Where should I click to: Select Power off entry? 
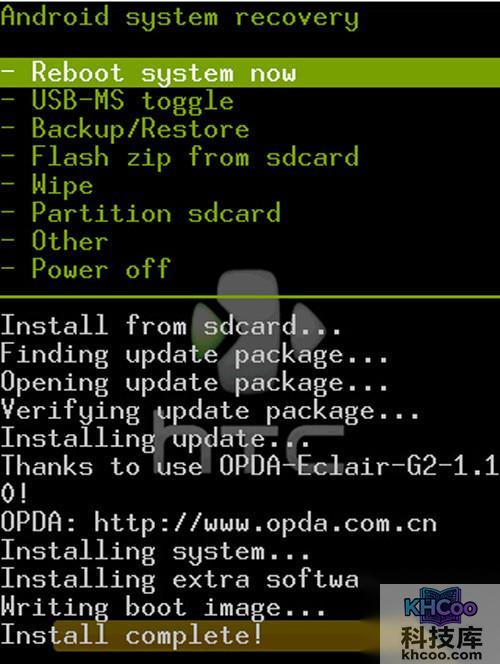tap(86, 268)
